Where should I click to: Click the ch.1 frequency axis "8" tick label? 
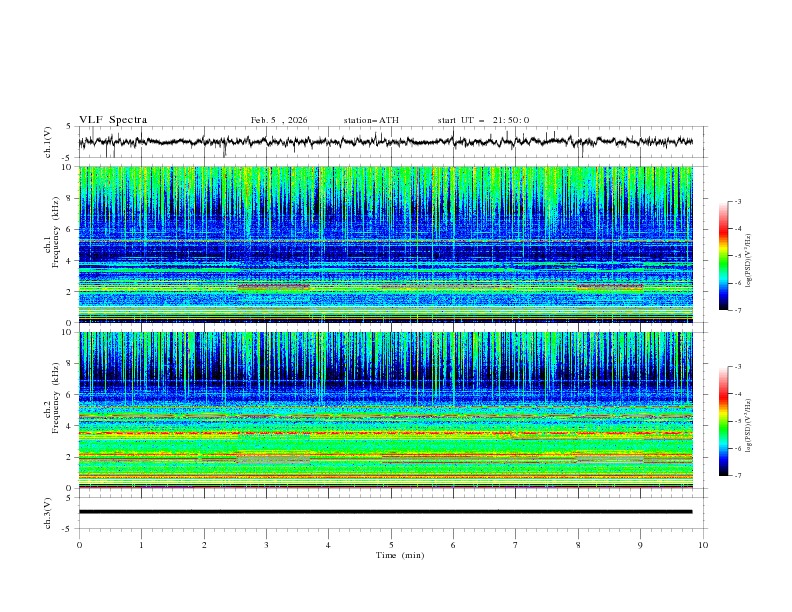pos(70,198)
